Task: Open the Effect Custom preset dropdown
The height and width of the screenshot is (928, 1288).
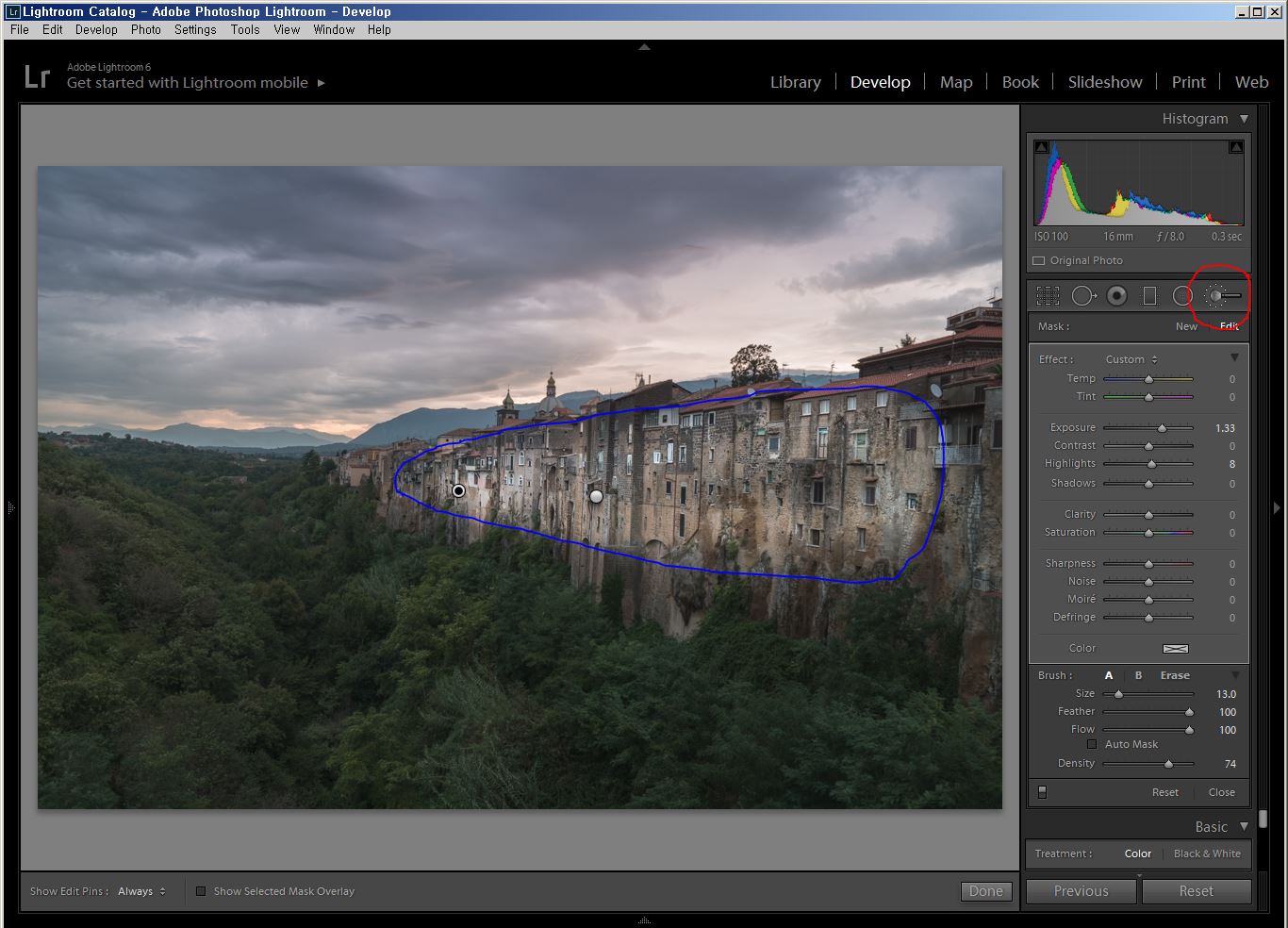Action: (1131, 359)
